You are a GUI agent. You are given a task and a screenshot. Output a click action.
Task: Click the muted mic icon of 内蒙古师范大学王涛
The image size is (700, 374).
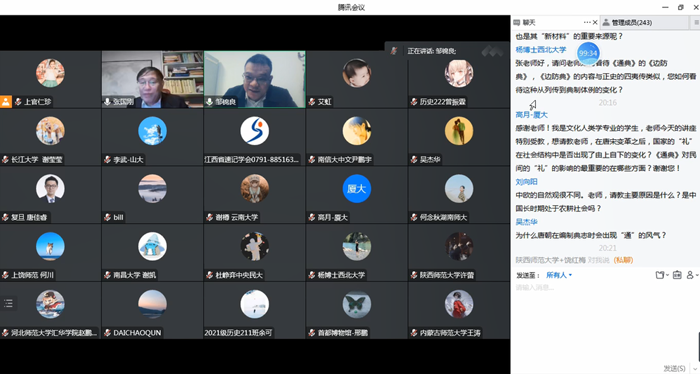point(414,332)
